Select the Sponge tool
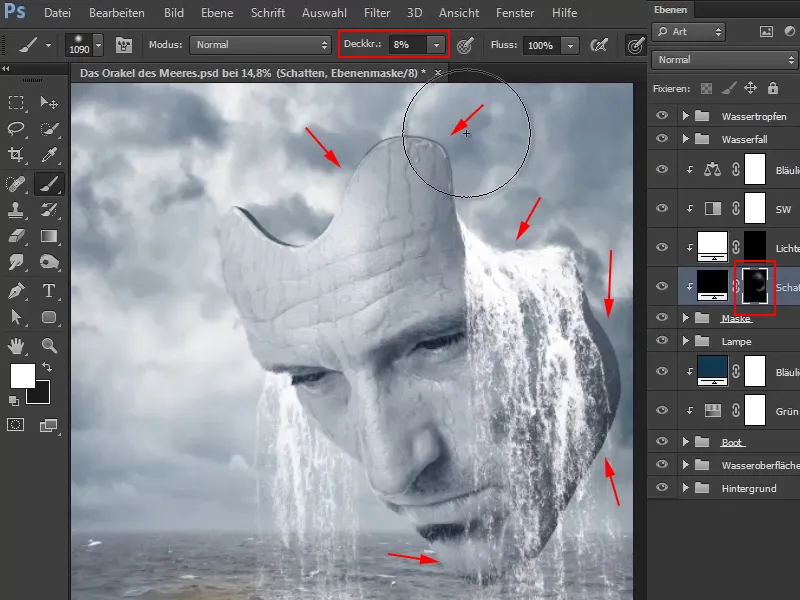Screen dimensions: 800x600 (49, 262)
